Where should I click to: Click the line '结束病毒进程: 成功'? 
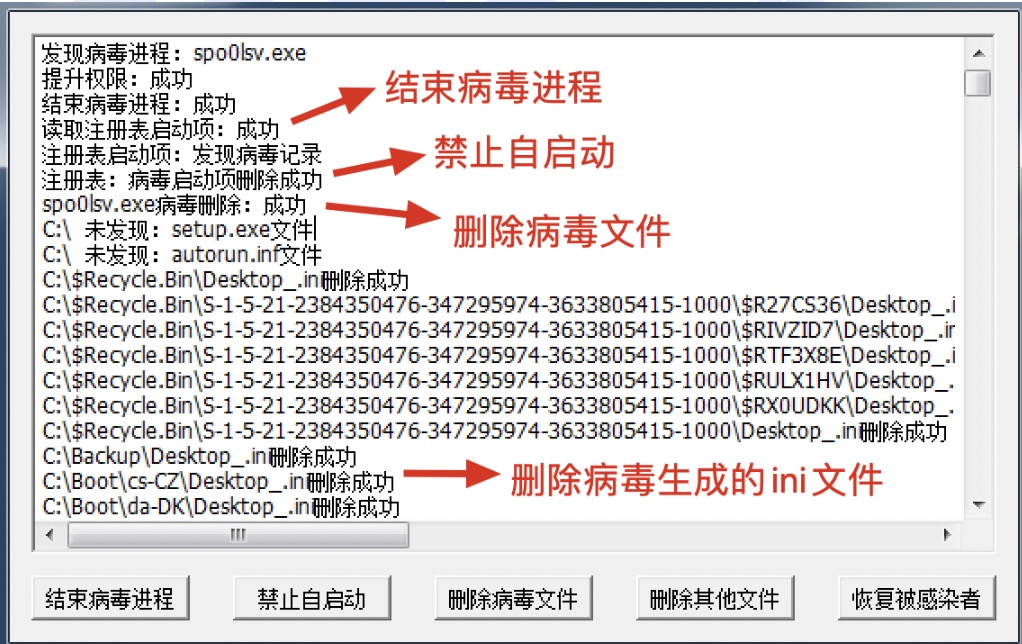(139, 104)
